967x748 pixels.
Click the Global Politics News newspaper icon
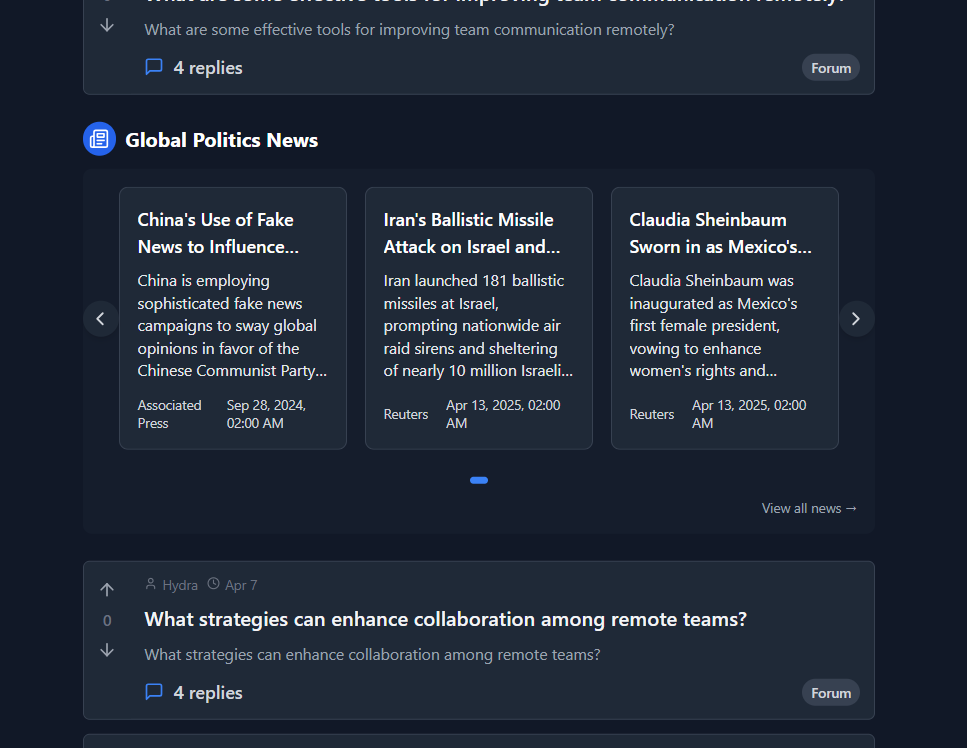pos(99,139)
